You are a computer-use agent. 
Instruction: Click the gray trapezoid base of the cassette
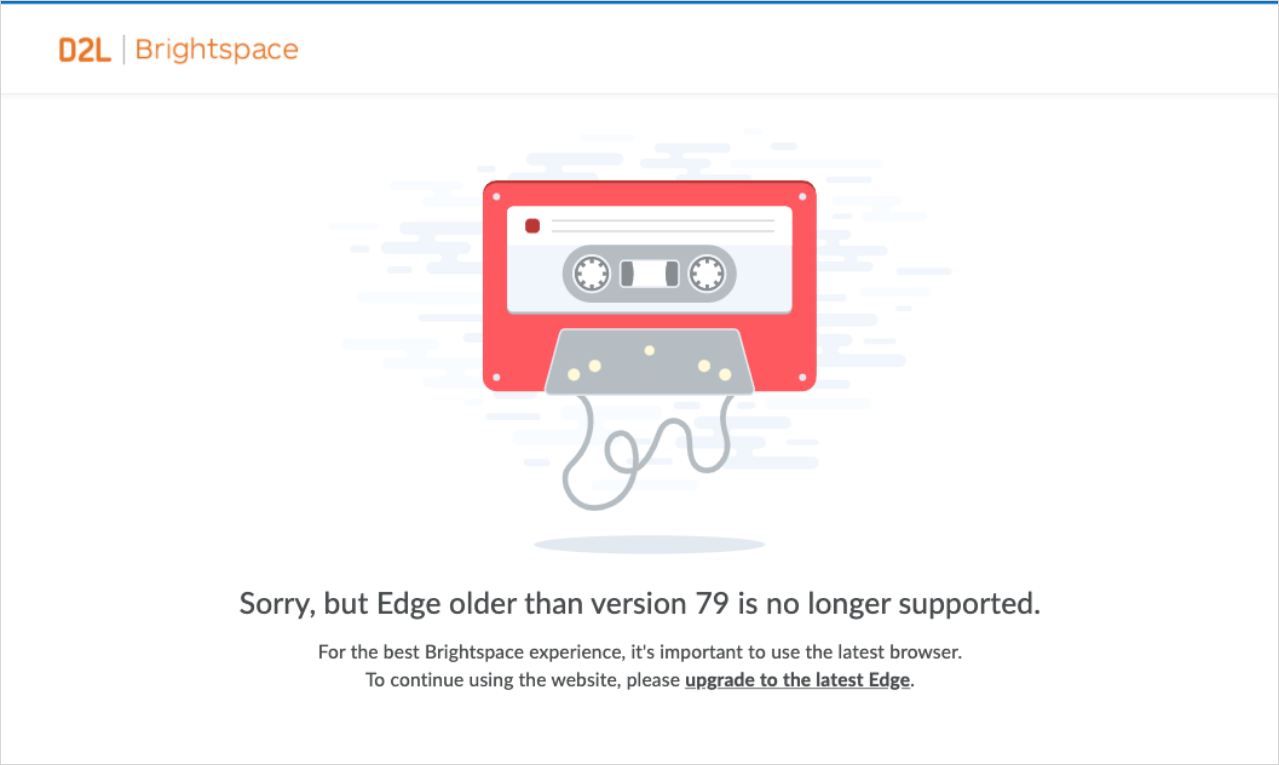pyautogui.click(x=649, y=361)
